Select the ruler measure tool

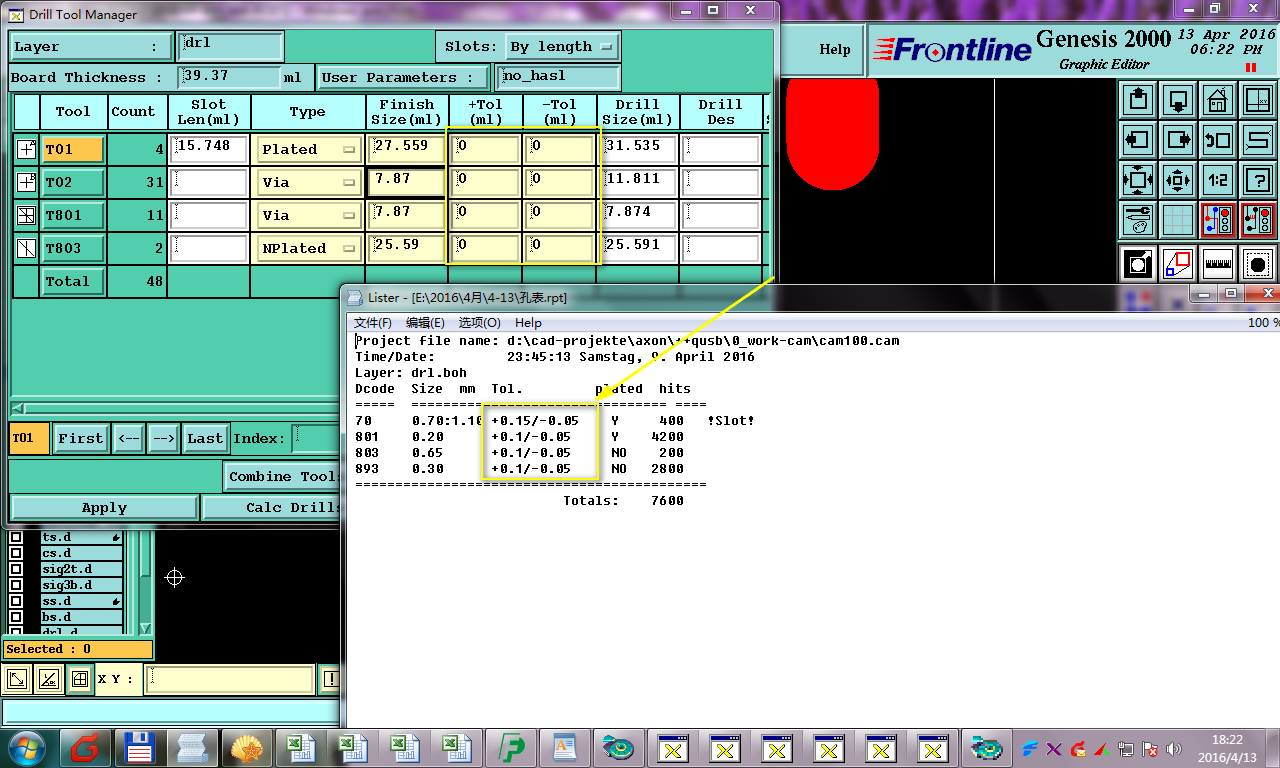point(1218,264)
